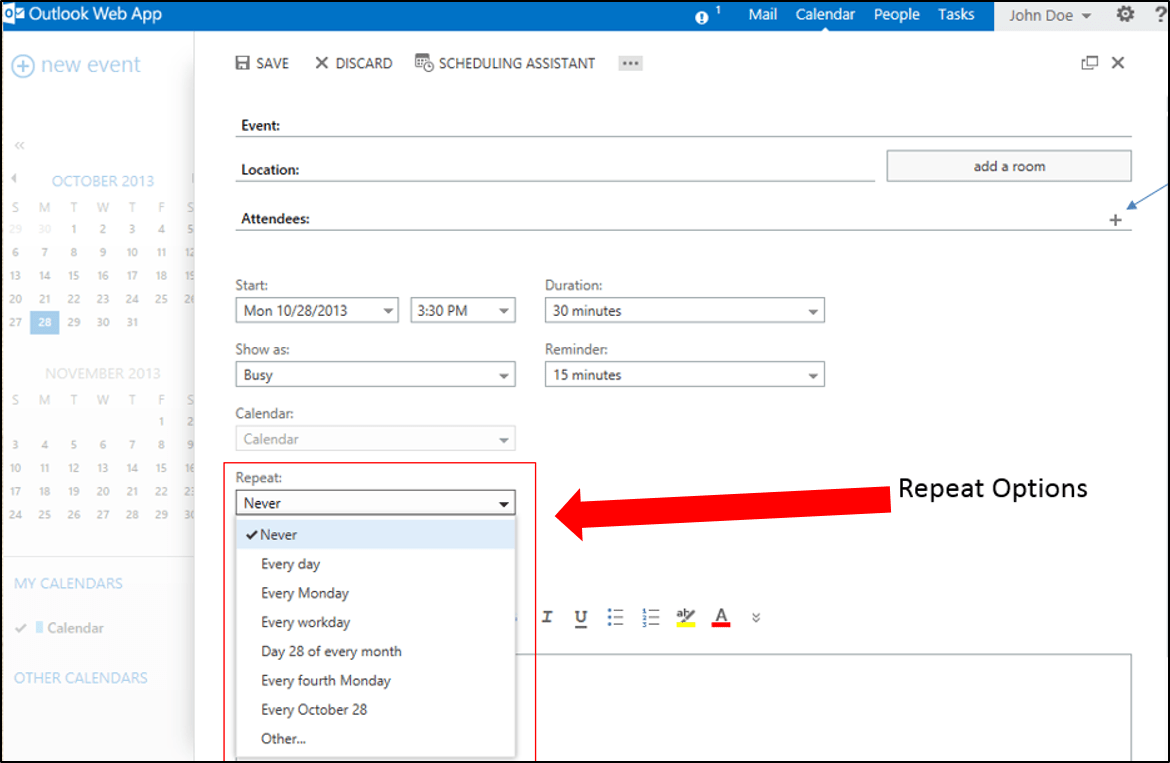Switch to People tab

click(896, 14)
